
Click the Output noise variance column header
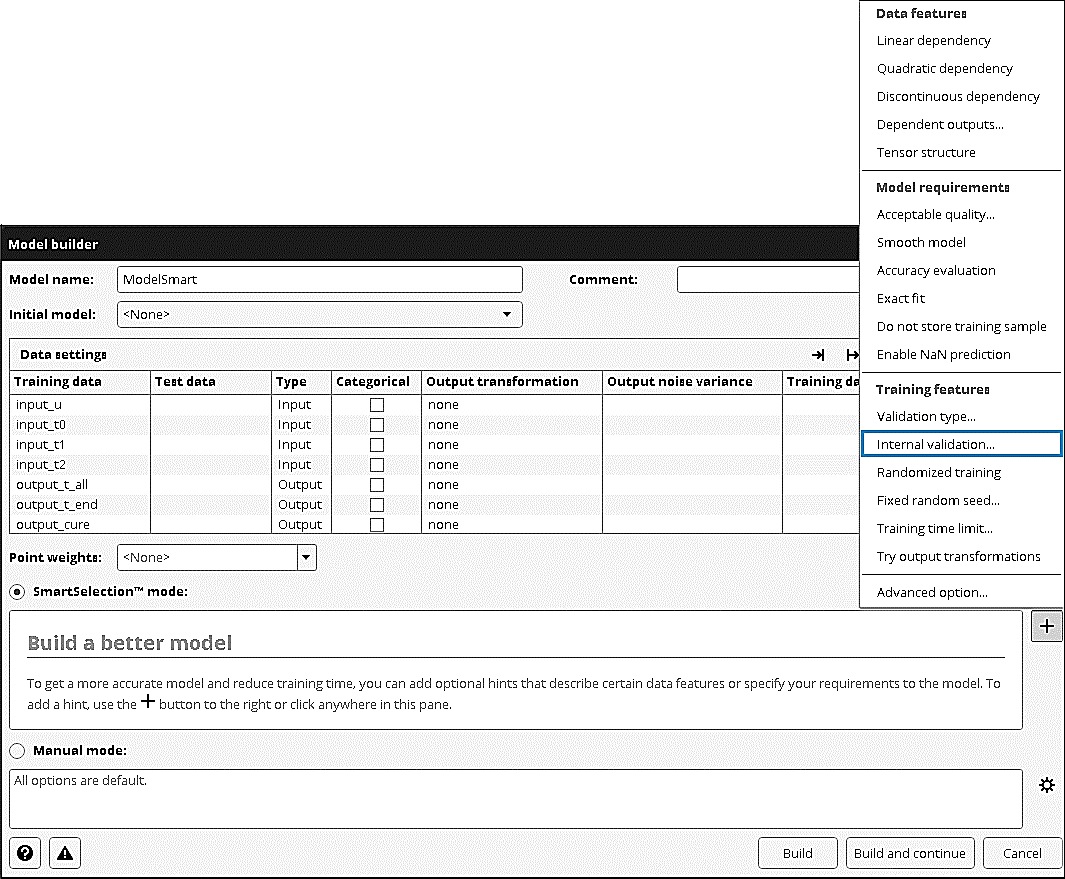tap(692, 382)
